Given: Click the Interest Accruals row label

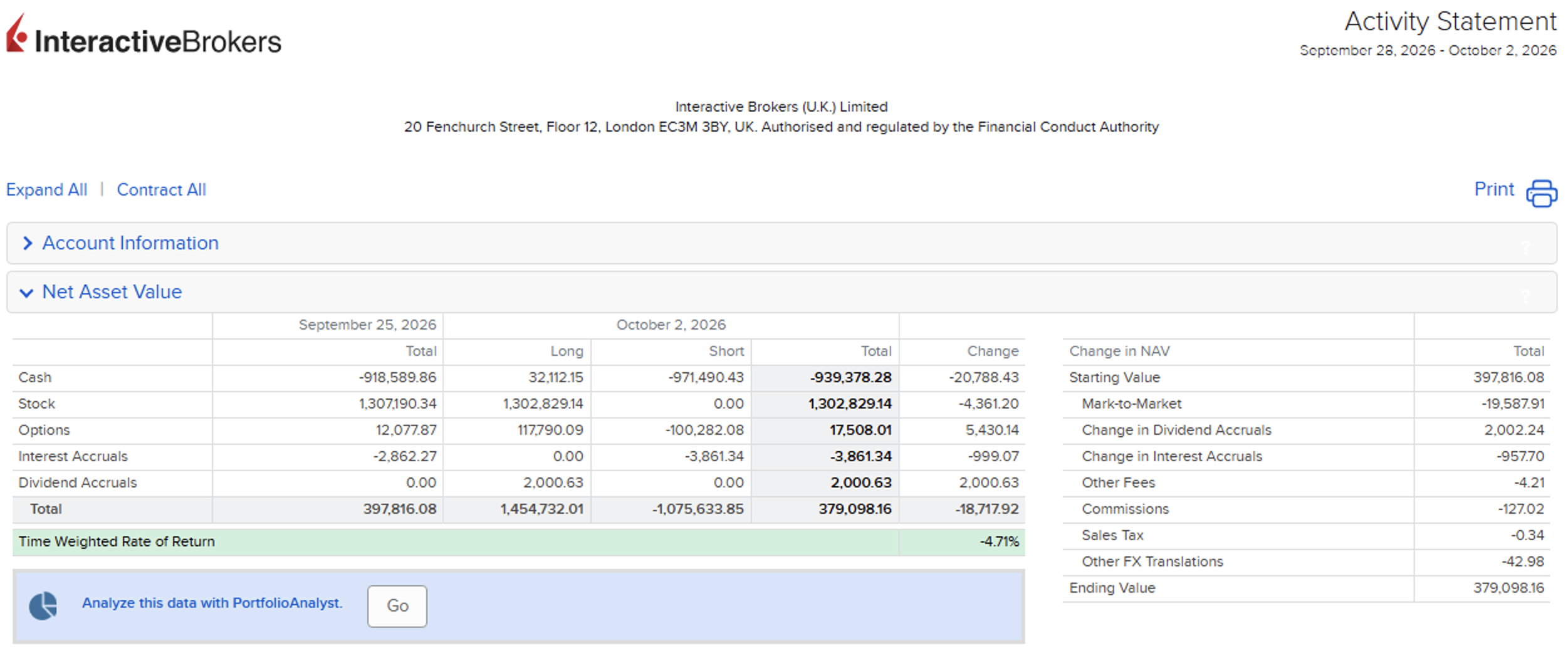Looking at the screenshot, I should (x=73, y=456).
